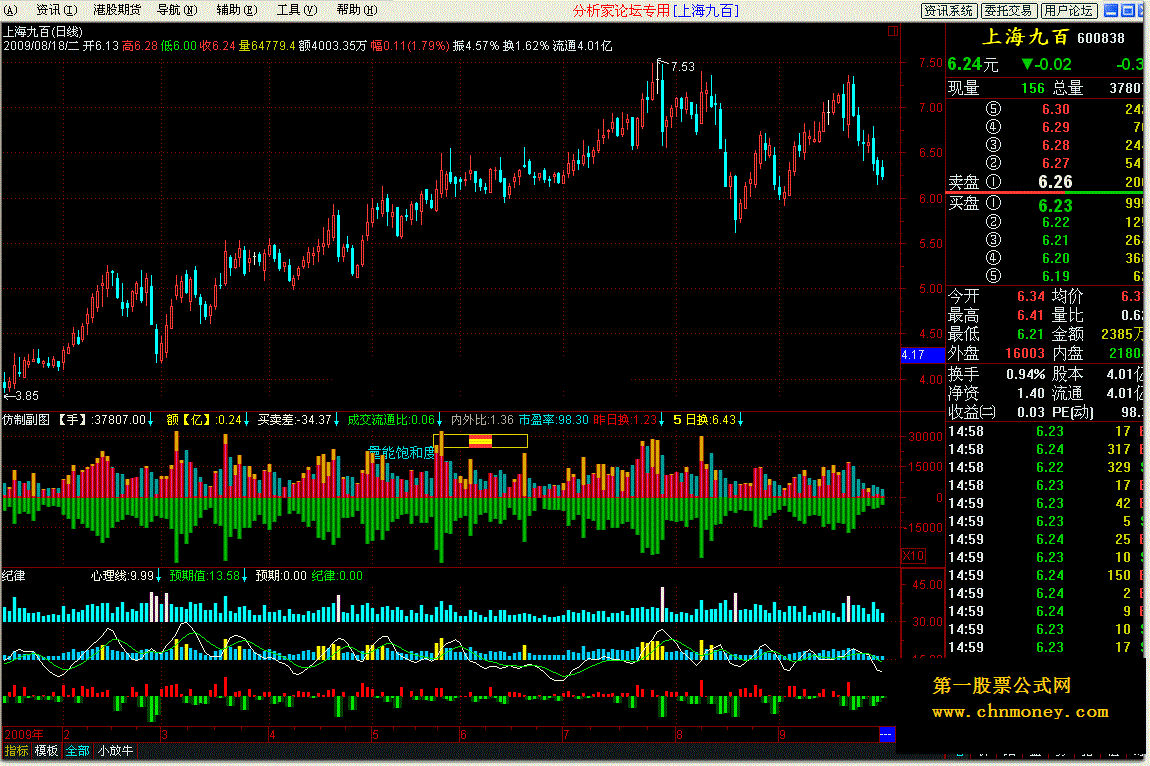Click the 用户论坛 button
This screenshot has height=766, width=1150.
(x=1069, y=10)
